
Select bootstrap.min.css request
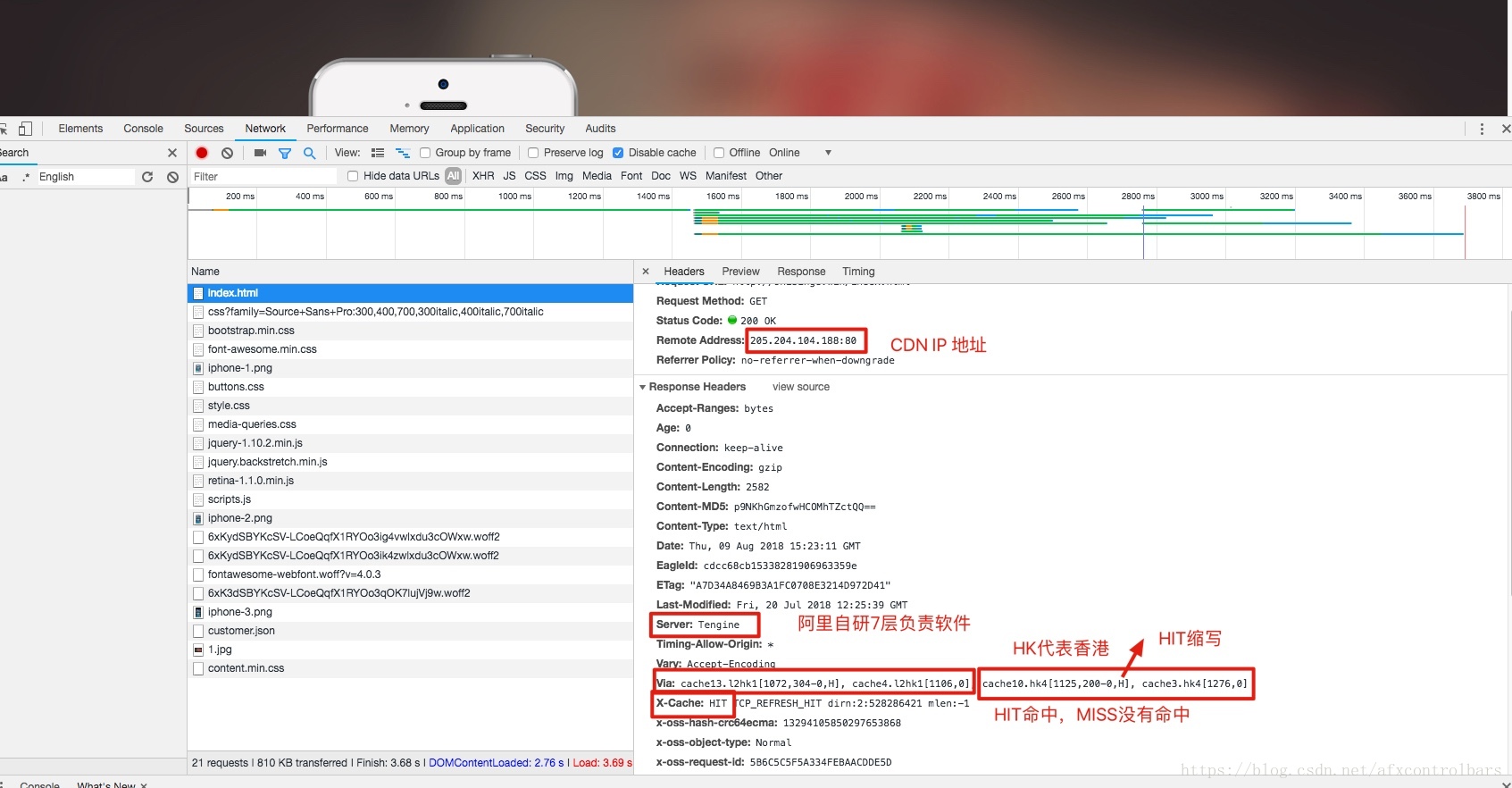tap(411, 331)
